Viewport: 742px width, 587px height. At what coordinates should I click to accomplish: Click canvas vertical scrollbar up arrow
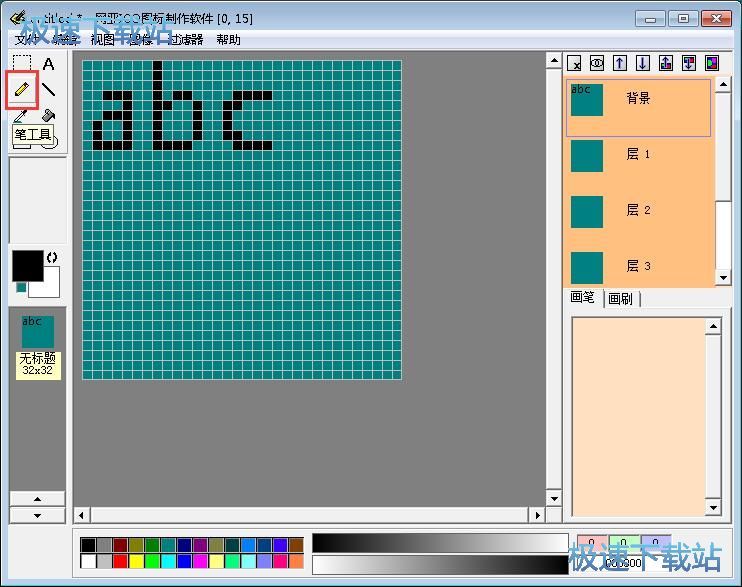554,61
